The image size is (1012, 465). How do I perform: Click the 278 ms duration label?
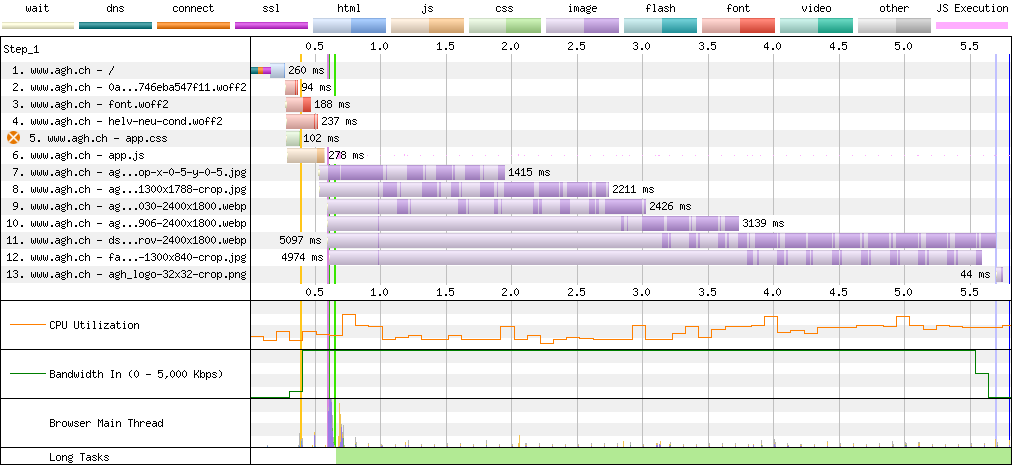[346, 156]
